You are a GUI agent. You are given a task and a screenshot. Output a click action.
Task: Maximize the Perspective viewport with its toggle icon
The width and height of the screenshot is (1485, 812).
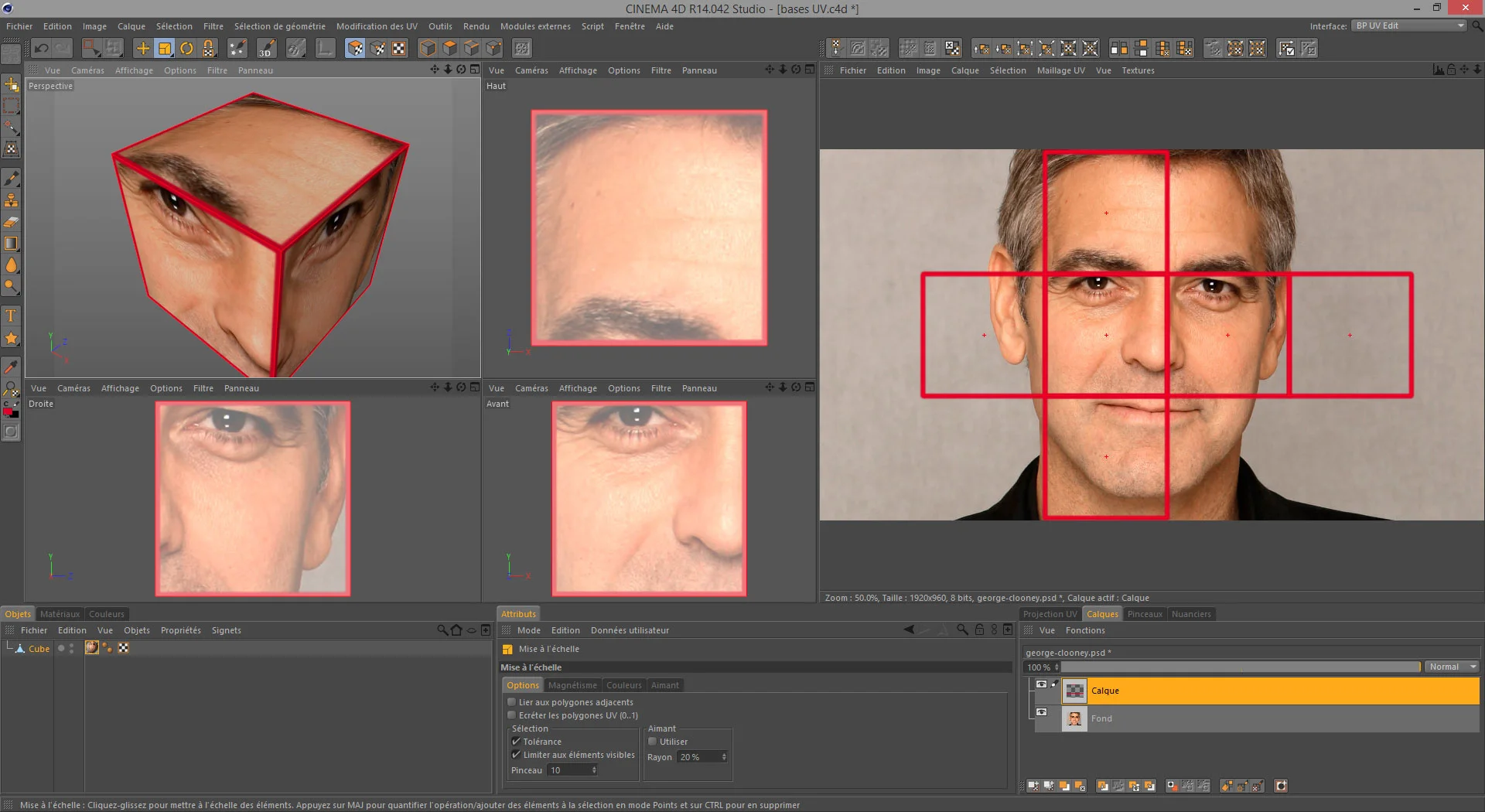point(474,70)
